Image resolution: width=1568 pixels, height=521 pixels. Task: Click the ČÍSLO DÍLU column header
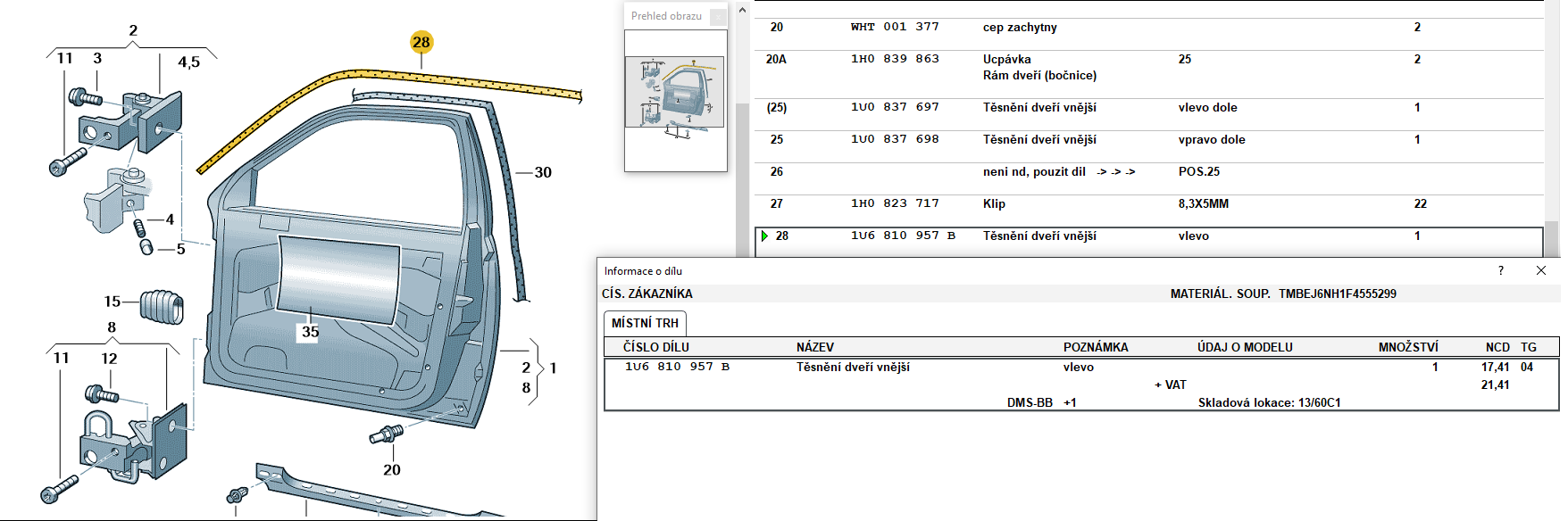655,347
